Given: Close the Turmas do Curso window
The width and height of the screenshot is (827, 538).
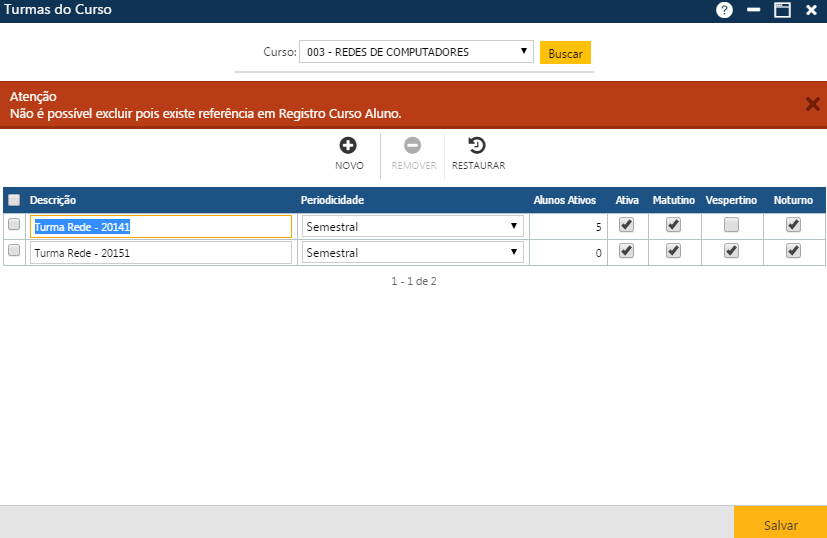Looking at the screenshot, I should [811, 10].
